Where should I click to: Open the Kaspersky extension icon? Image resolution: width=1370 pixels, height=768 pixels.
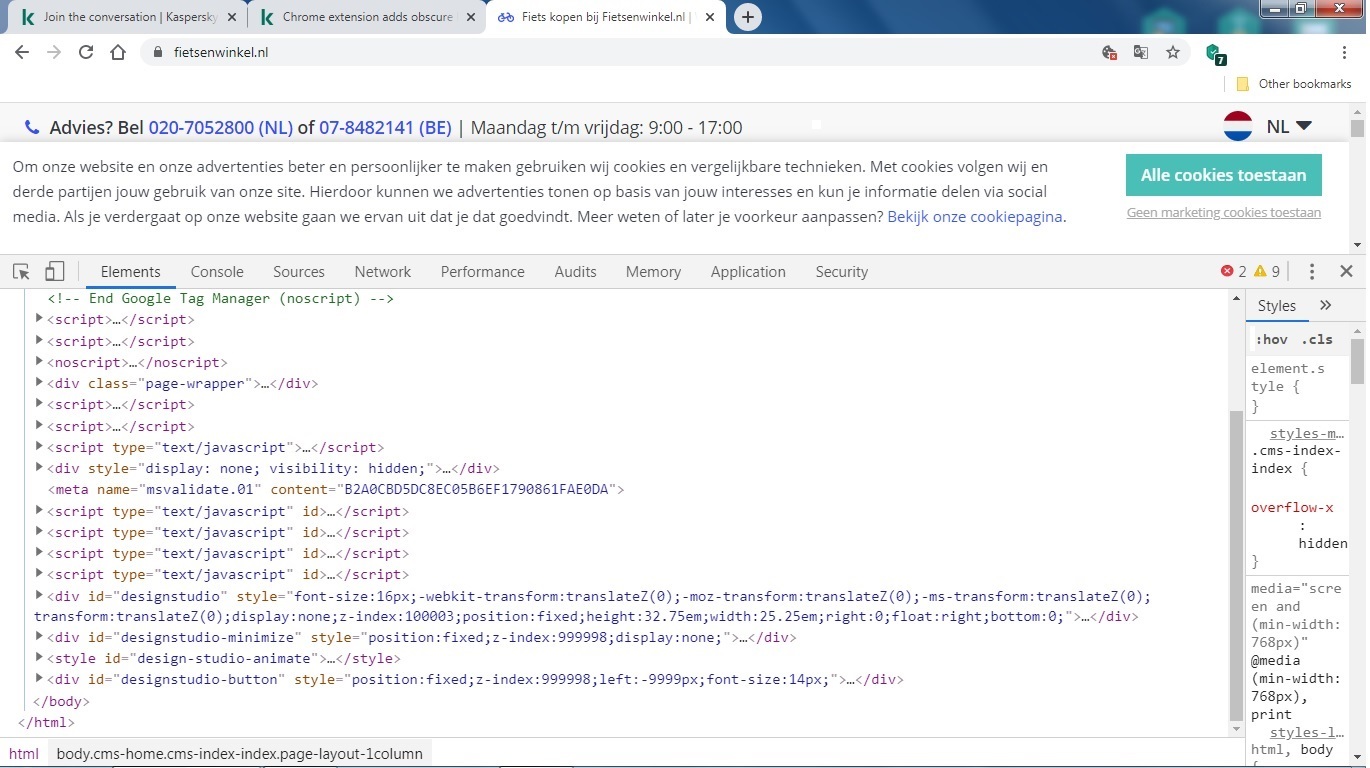[1216, 54]
